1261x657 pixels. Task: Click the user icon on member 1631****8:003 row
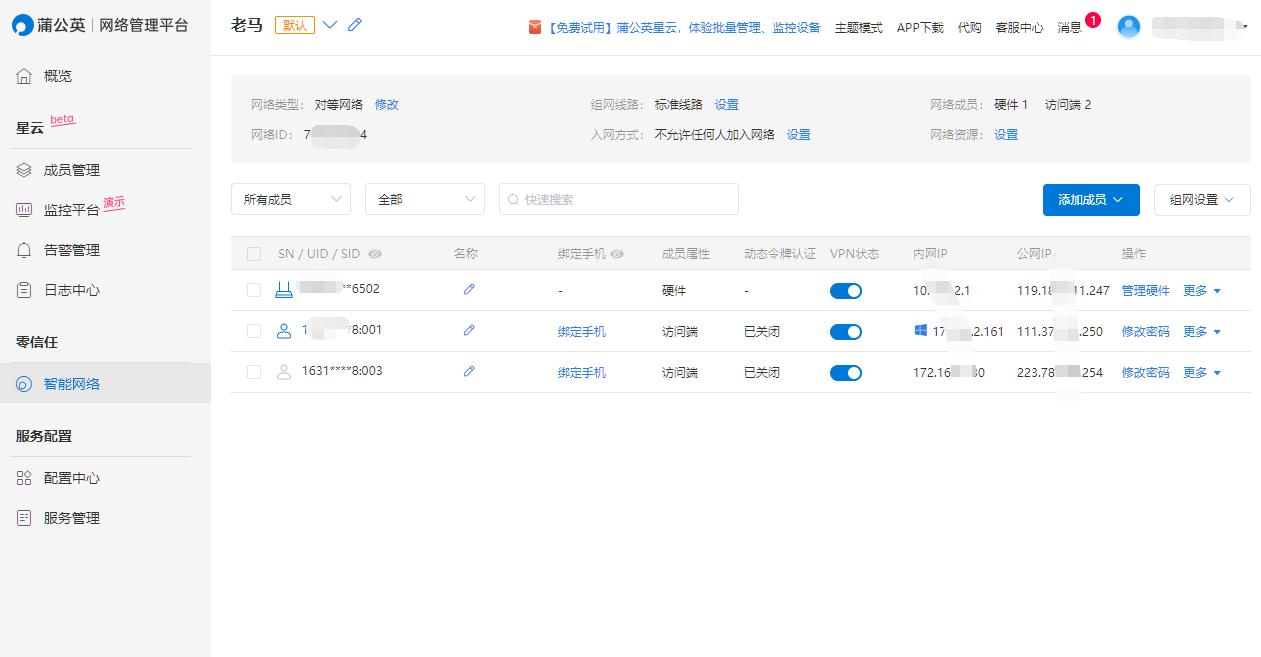pyautogui.click(x=283, y=371)
